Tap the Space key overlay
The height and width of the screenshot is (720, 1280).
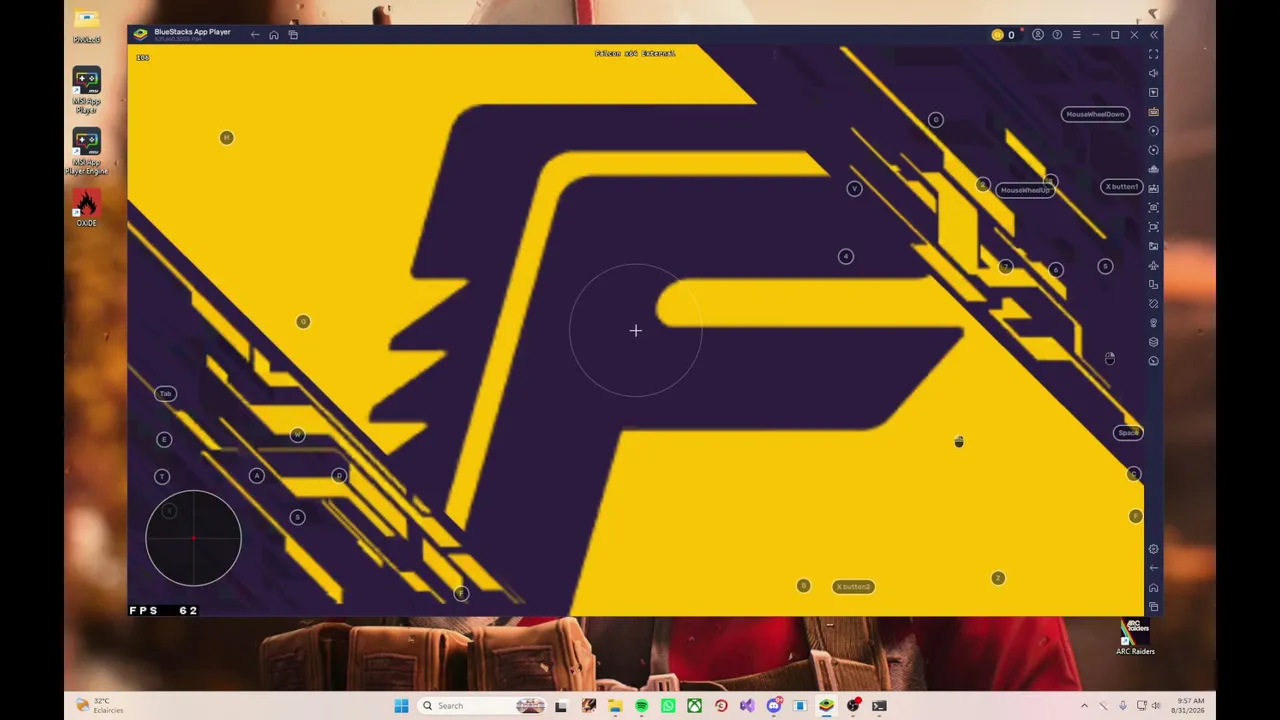1128,433
